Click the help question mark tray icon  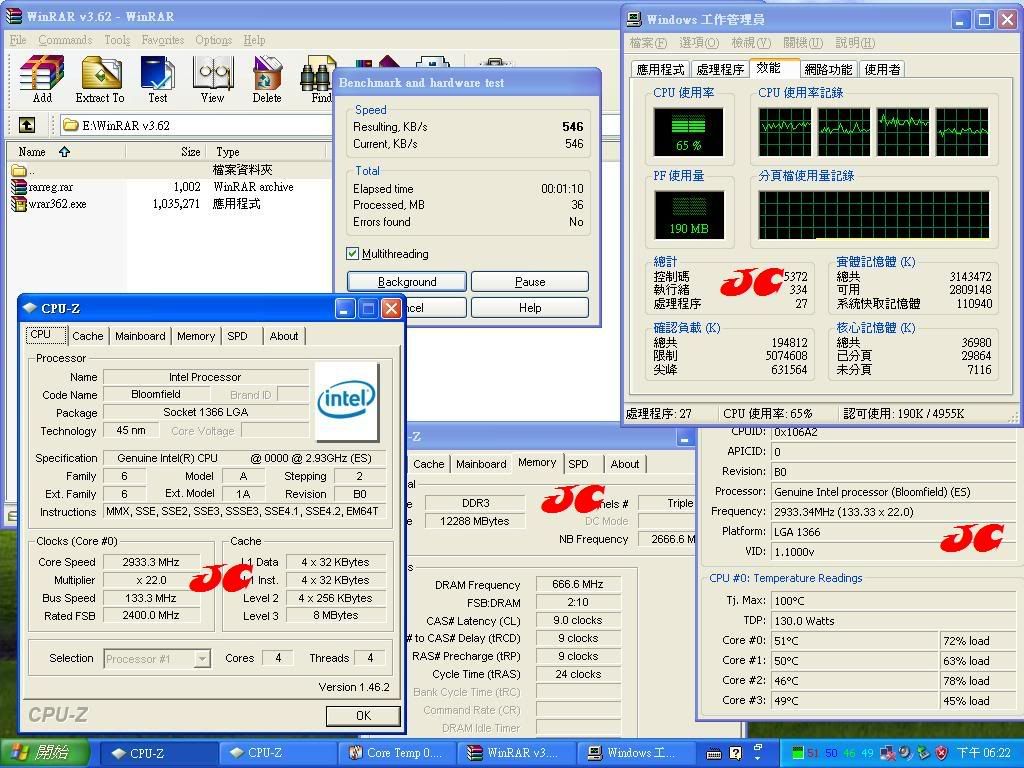[735, 754]
